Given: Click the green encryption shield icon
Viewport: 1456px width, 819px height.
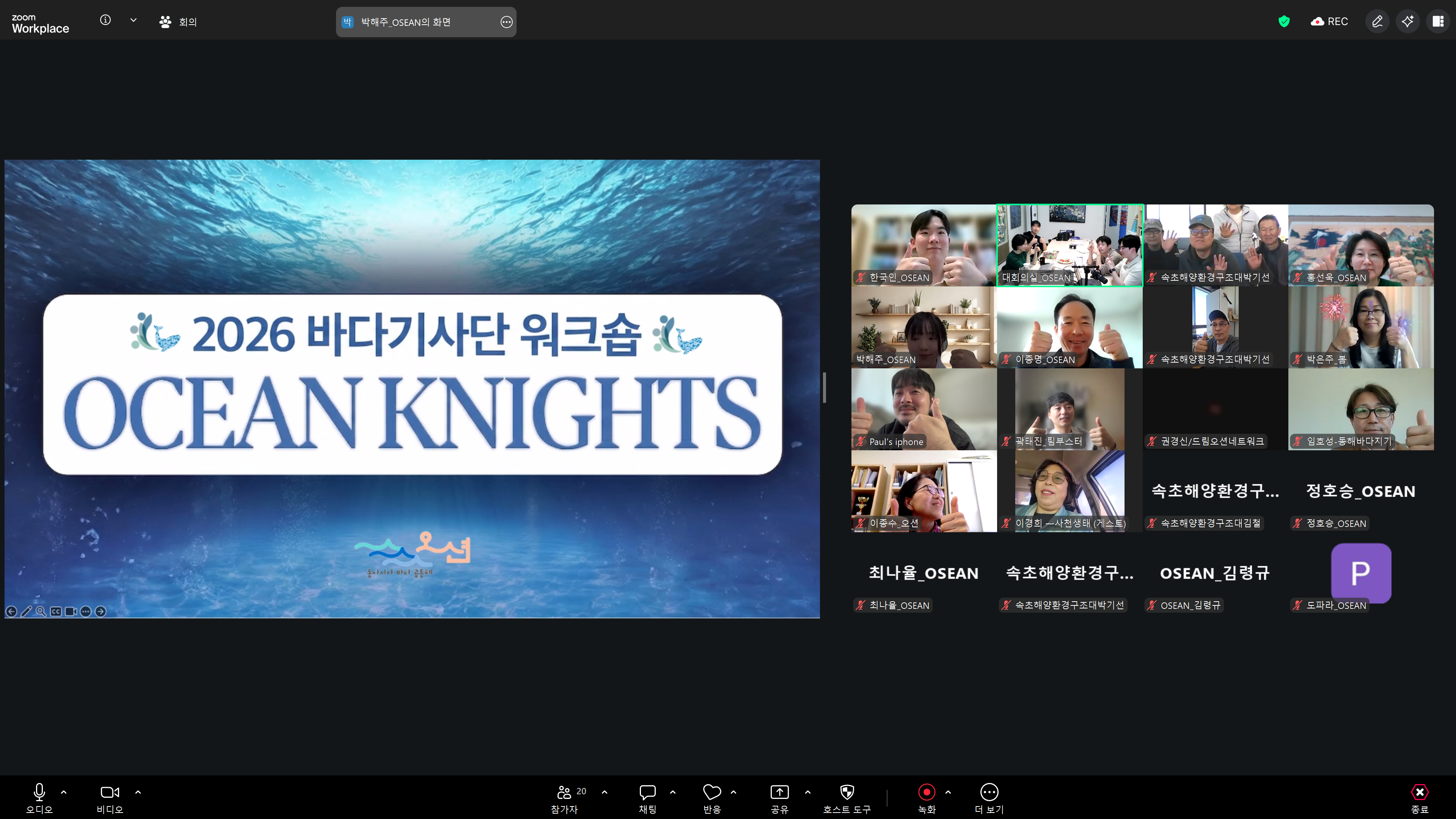Looking at the screenshot, I should (1283, 22).
